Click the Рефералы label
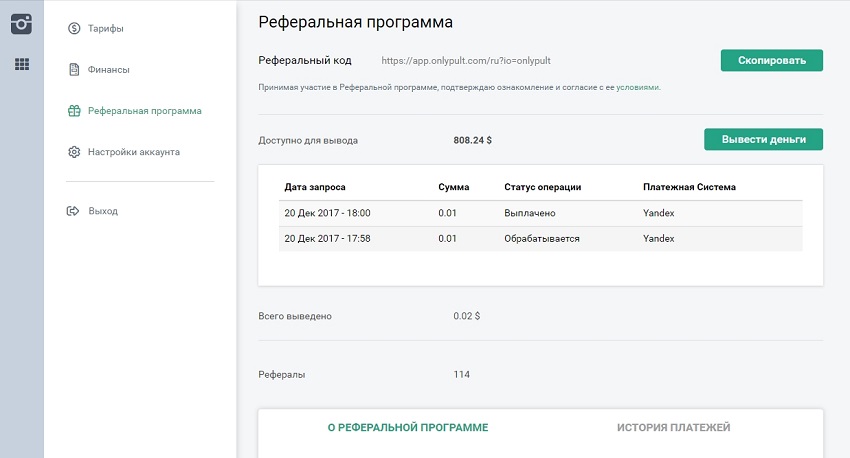Image resolution: width=850 pixels, height=458 pixels. 281,375
